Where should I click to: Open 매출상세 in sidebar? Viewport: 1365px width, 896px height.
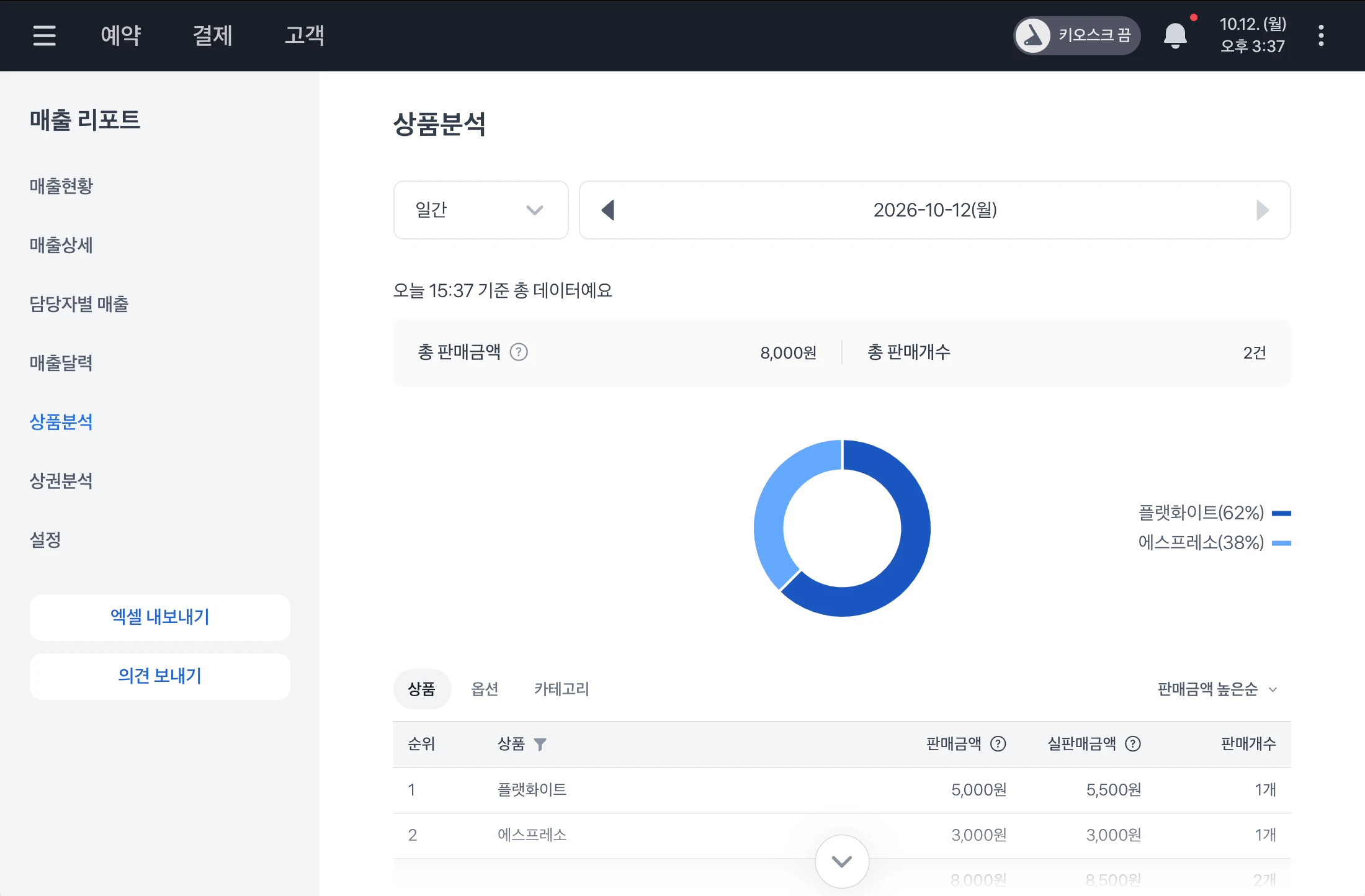click(61, 245)
